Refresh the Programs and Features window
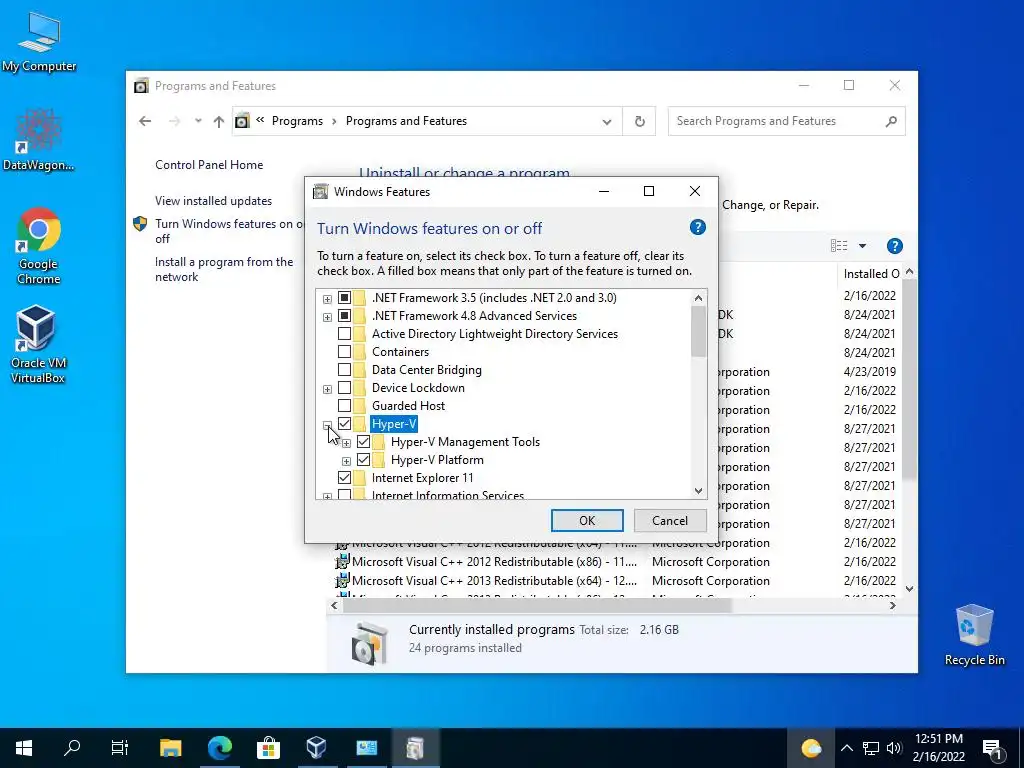1024x768 pixels. coord(639,121)
